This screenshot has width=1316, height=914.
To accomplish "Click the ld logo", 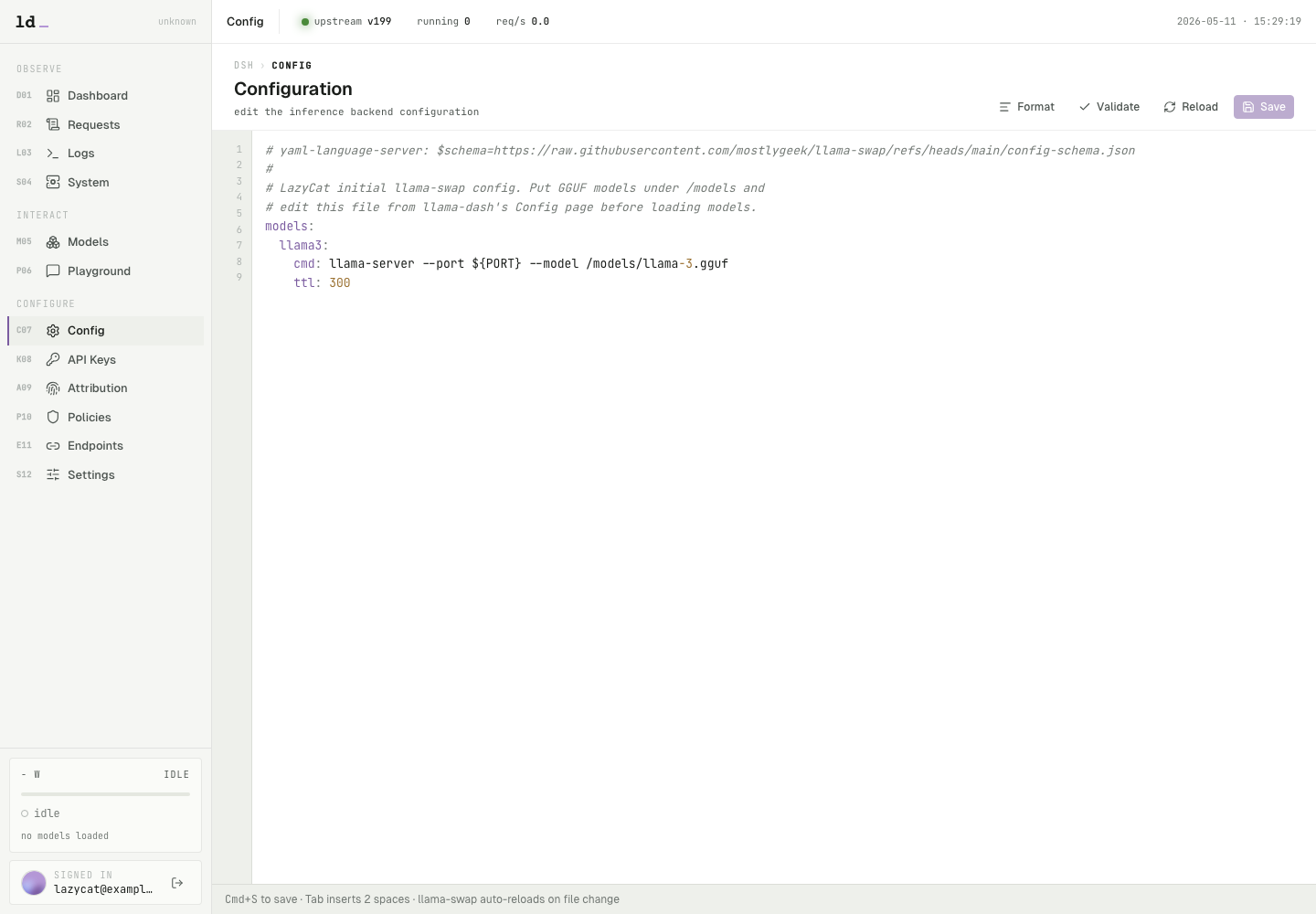I will click(x=32, y=21).
